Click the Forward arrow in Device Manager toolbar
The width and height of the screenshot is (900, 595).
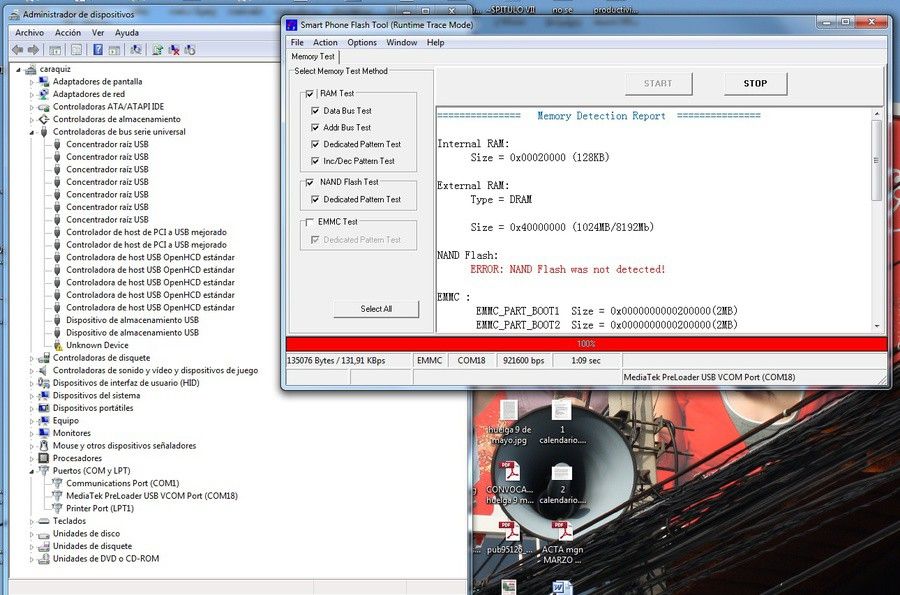tap(33, 50)
